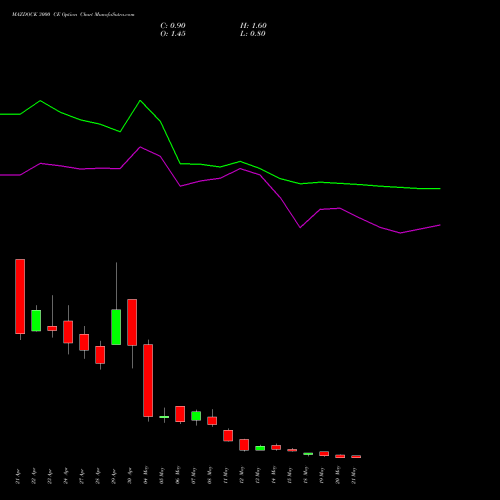Click the 21 May date label
Image resolution: width=500 pixels, height=500 pixels.
tap(354, 475)
